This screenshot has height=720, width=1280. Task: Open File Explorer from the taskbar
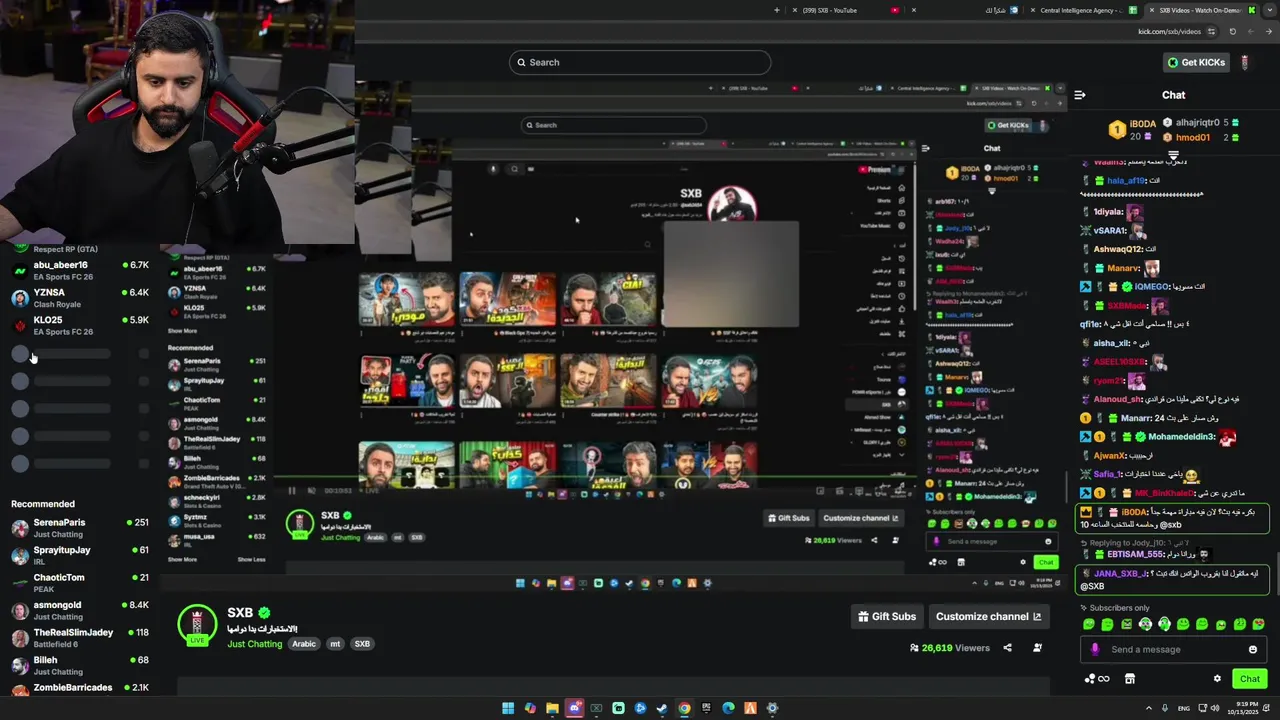point(552,708)
